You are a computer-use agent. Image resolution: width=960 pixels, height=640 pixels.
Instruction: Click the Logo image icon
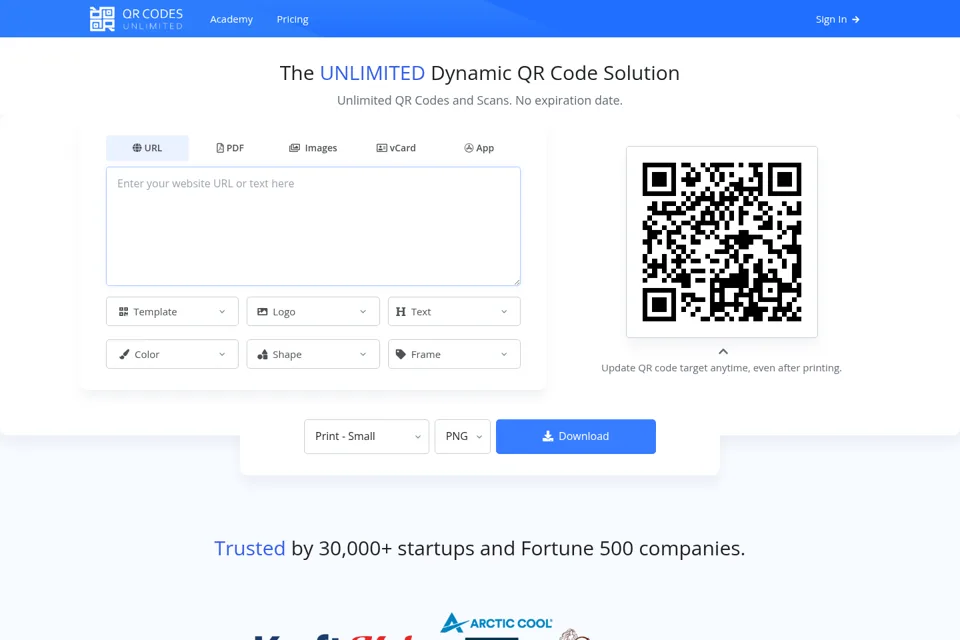coord(262,312)
